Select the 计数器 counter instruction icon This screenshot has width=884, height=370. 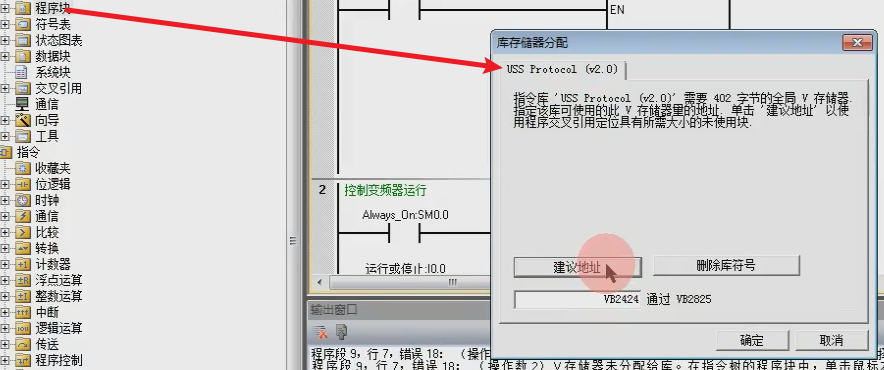(23, 264)
